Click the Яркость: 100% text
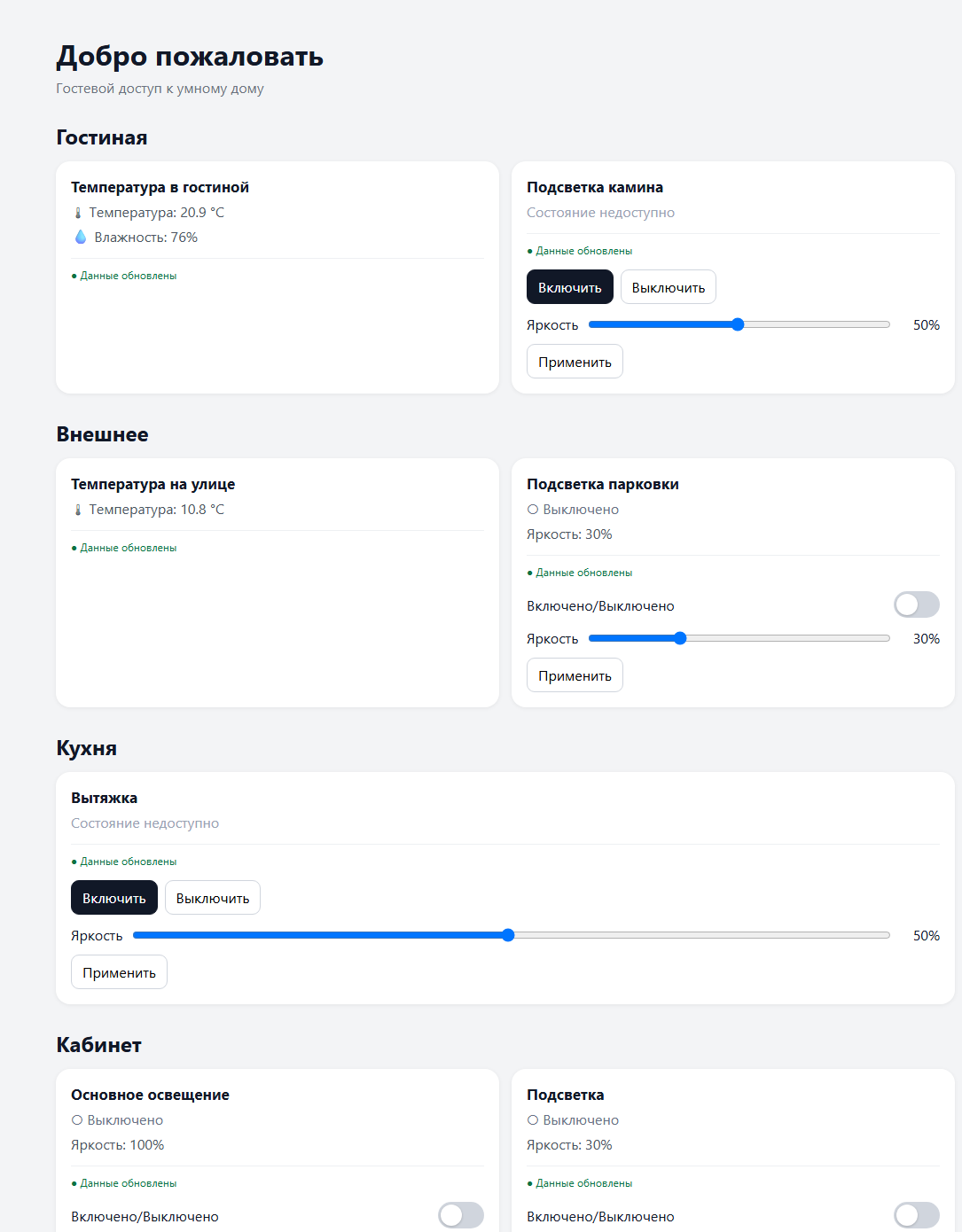The width and height of the screenshot is (962, 1232). (x=118, y=1145)
